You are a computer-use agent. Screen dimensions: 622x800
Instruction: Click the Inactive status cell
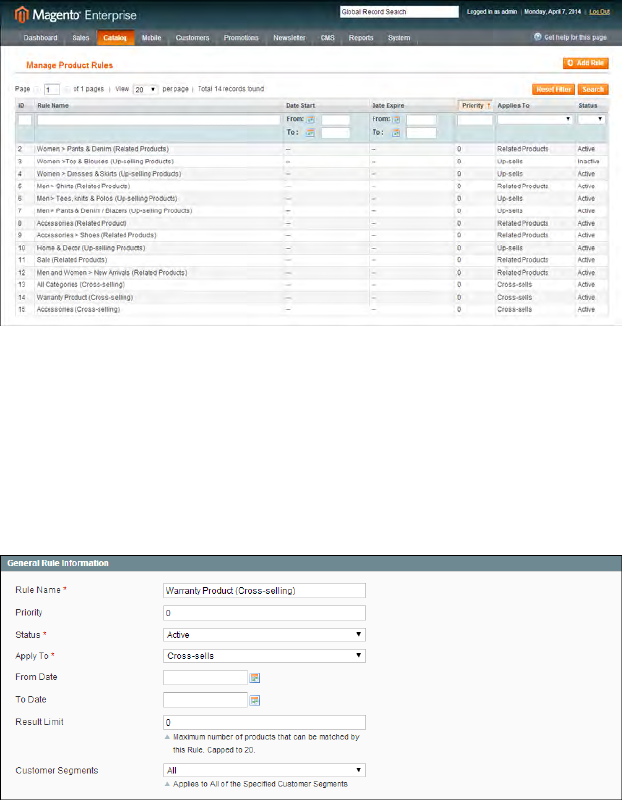point(588,161)
